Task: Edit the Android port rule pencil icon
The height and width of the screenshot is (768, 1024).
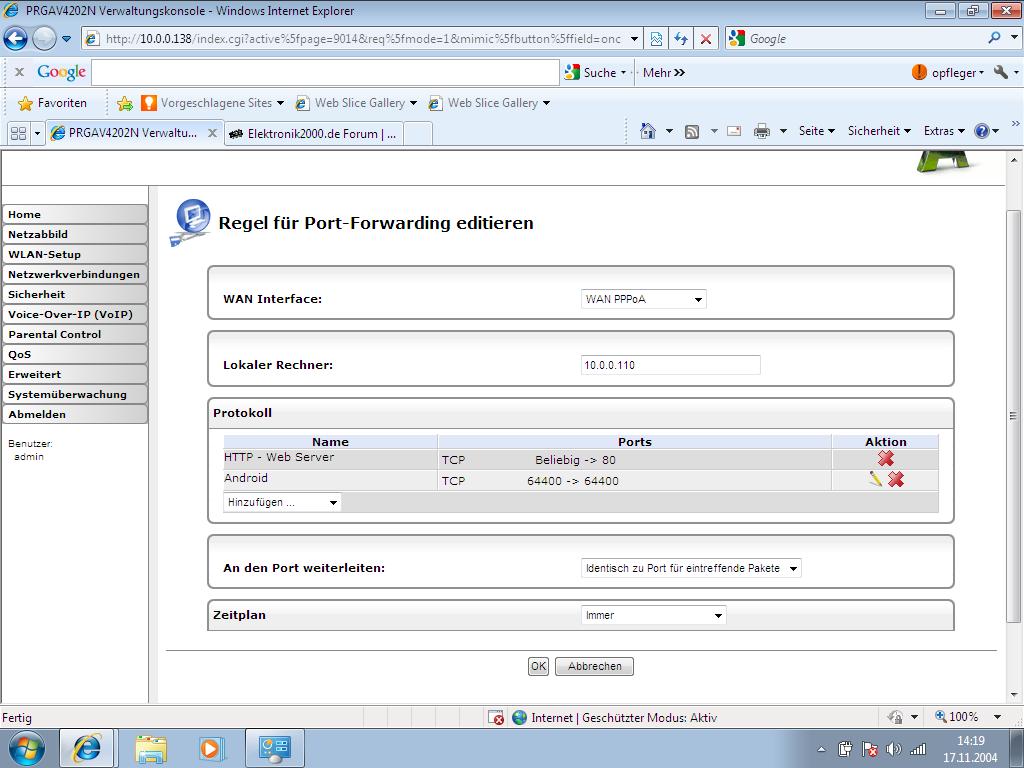Action: click(x=875, y=479)
